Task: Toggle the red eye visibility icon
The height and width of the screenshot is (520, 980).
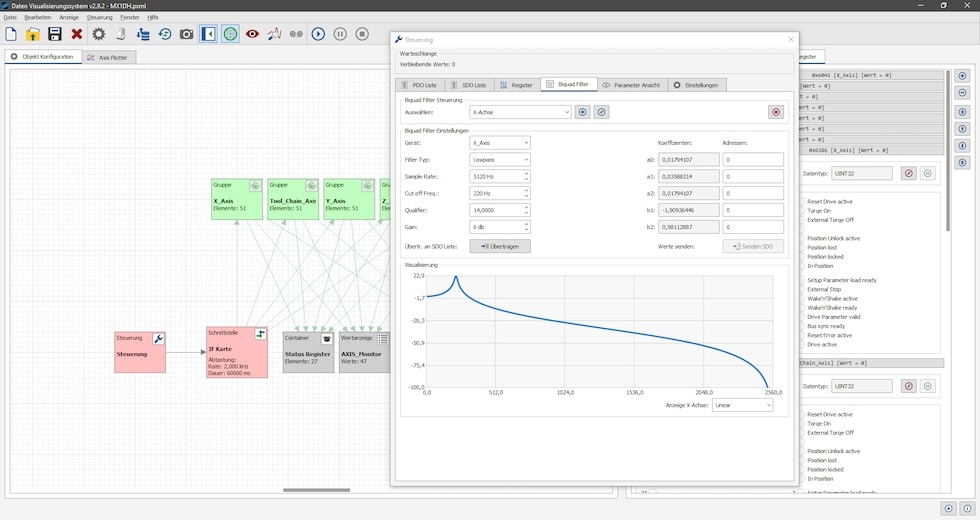Action: [x=252, y=34]
